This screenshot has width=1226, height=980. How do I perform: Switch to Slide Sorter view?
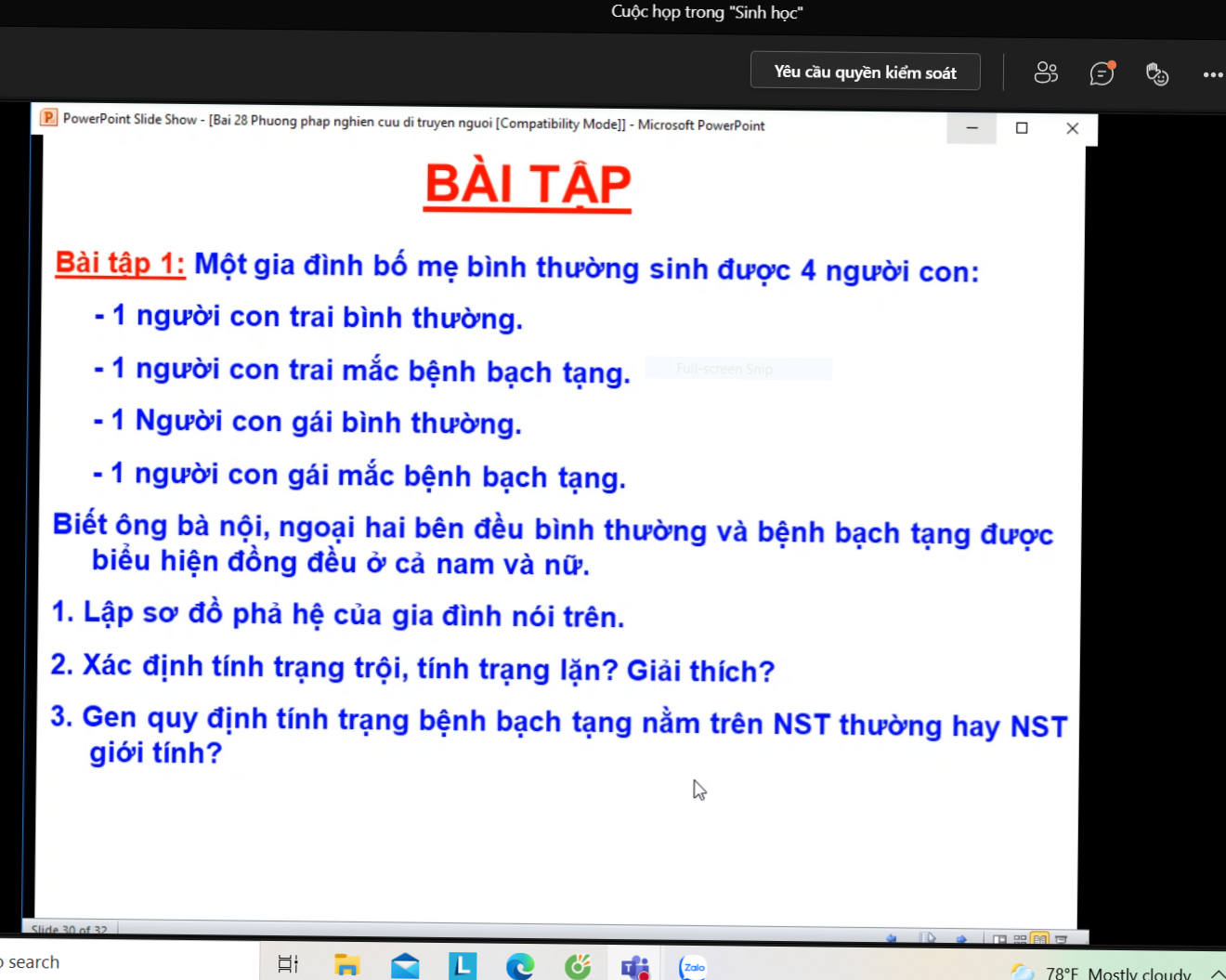[x=1020, y=939]
